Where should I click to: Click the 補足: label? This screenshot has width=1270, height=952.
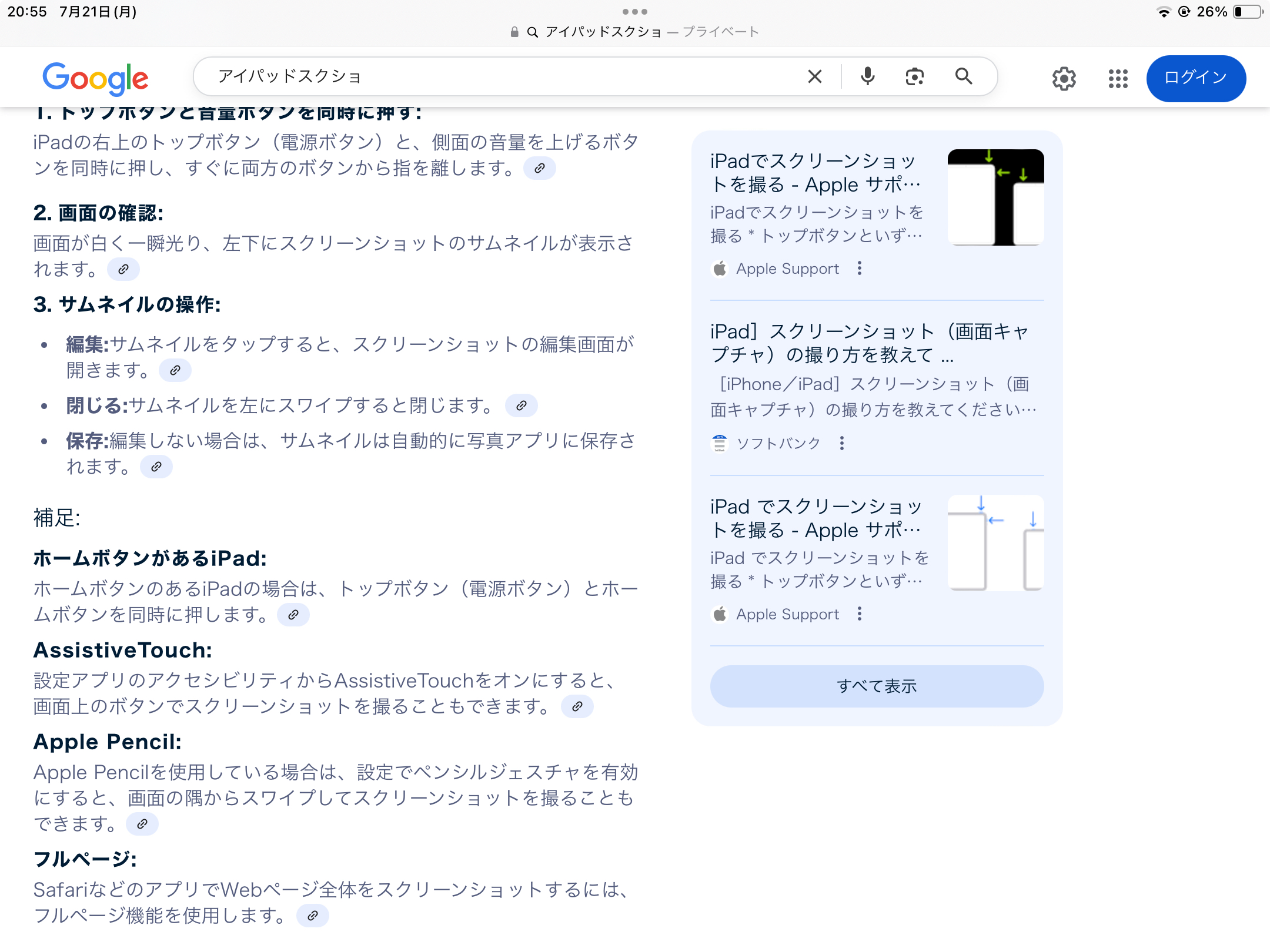(56, 518)
